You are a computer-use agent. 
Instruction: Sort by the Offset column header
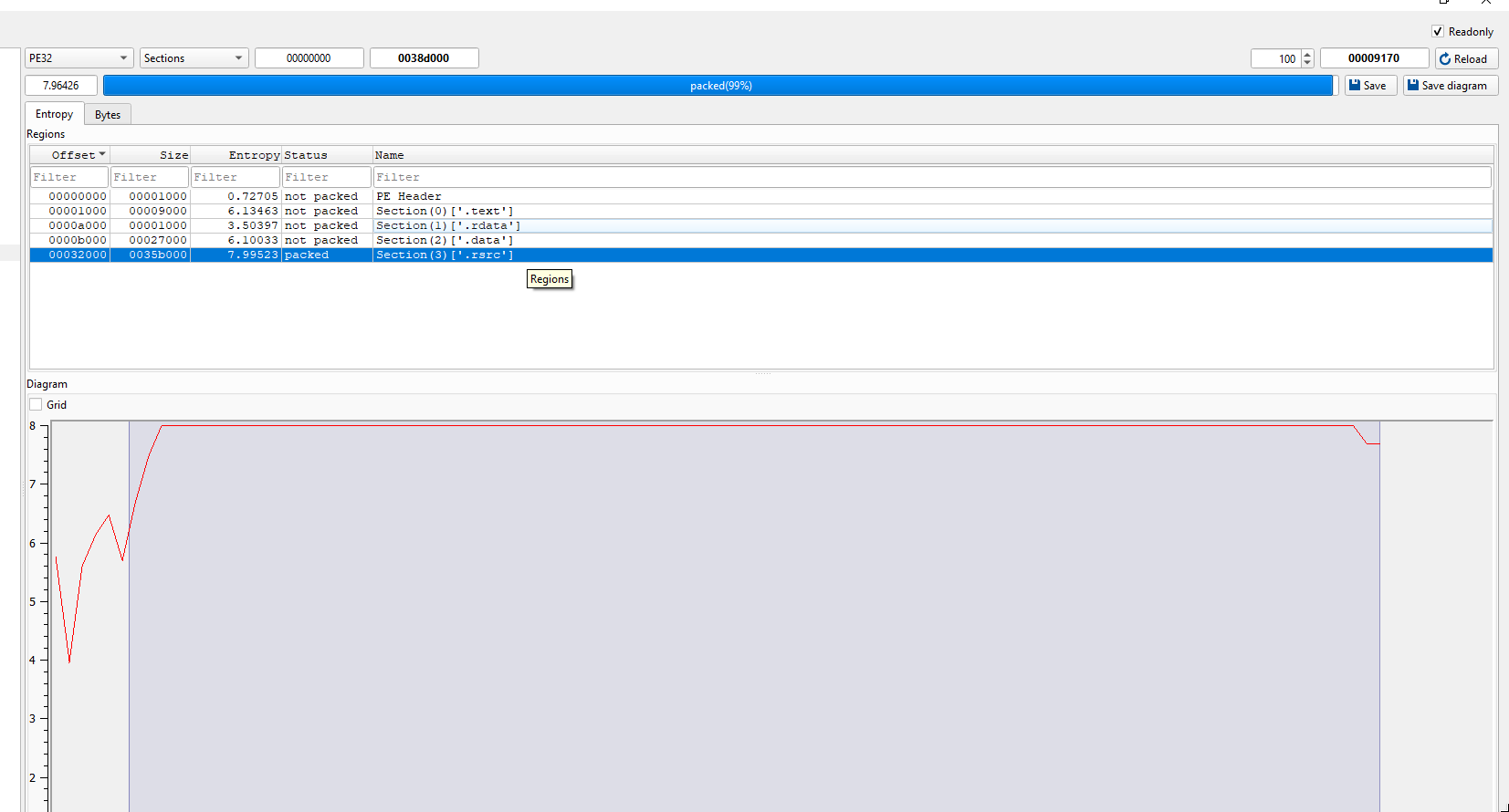[70, 155]
